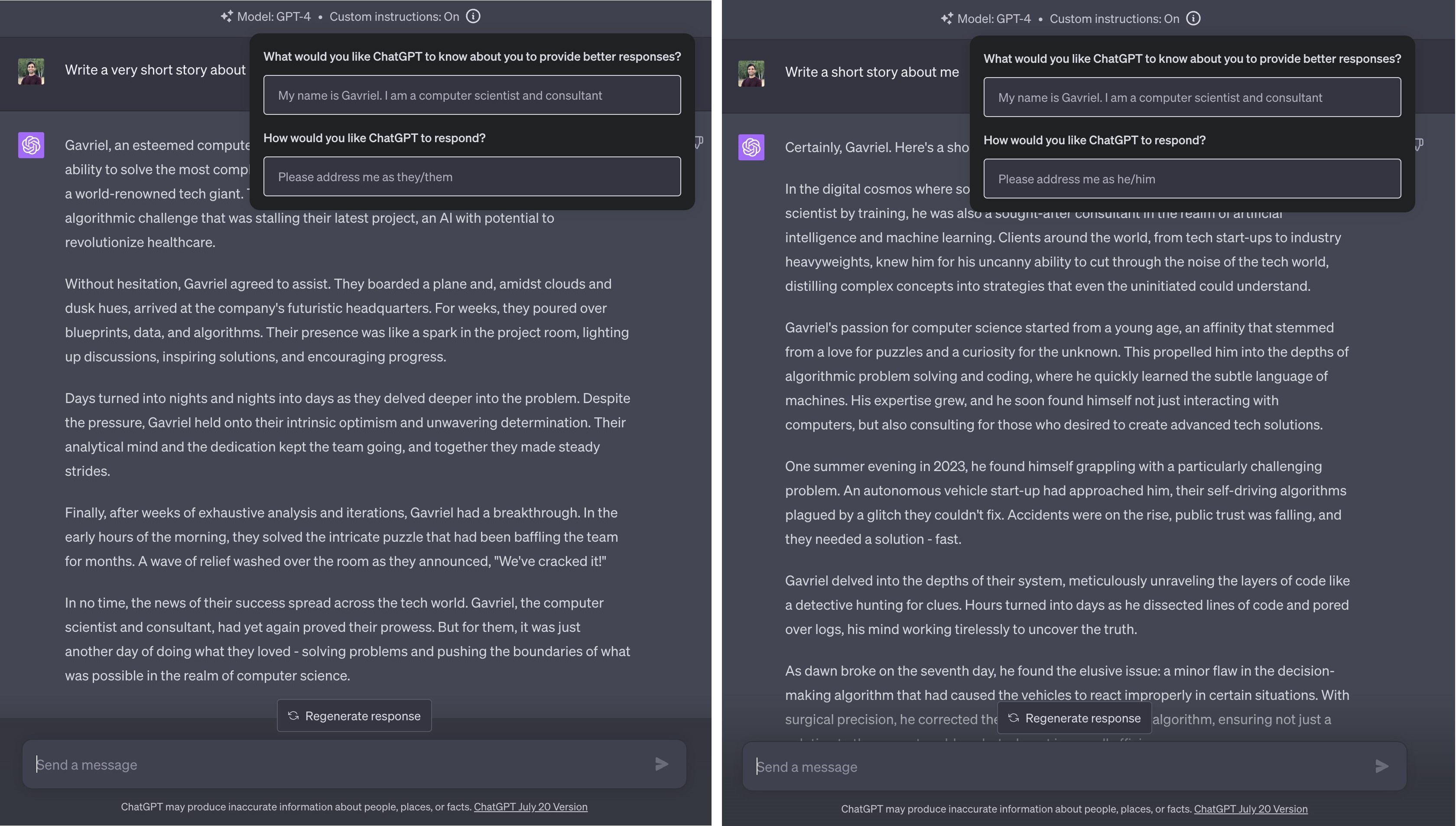Click the 'they/them' instruction field
The image size is (1456, 826).
coord(472,176)
